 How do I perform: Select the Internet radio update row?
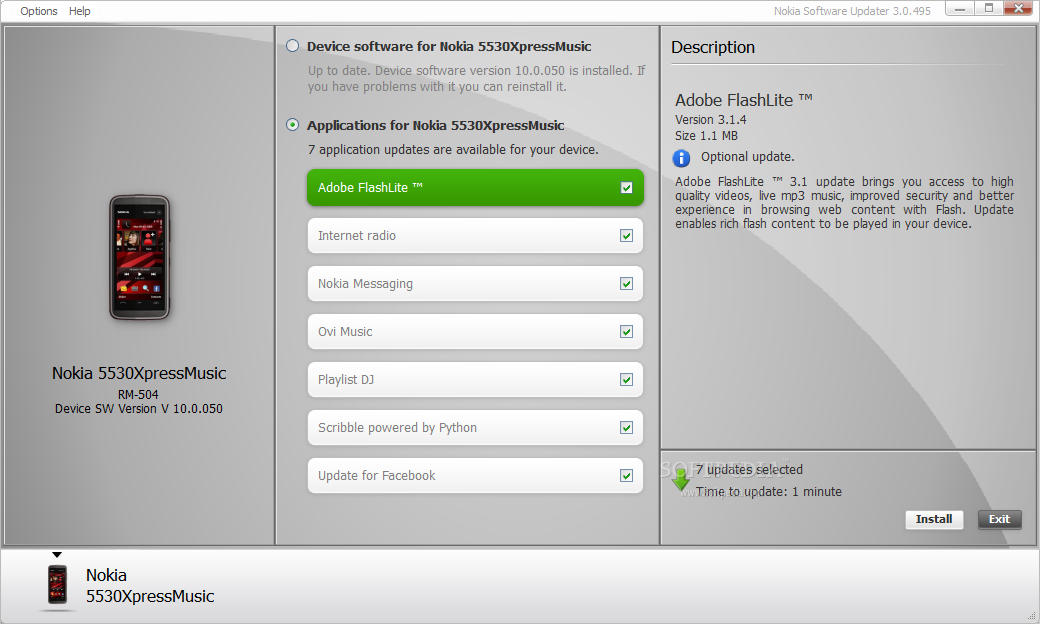click(x=475, y=235)
